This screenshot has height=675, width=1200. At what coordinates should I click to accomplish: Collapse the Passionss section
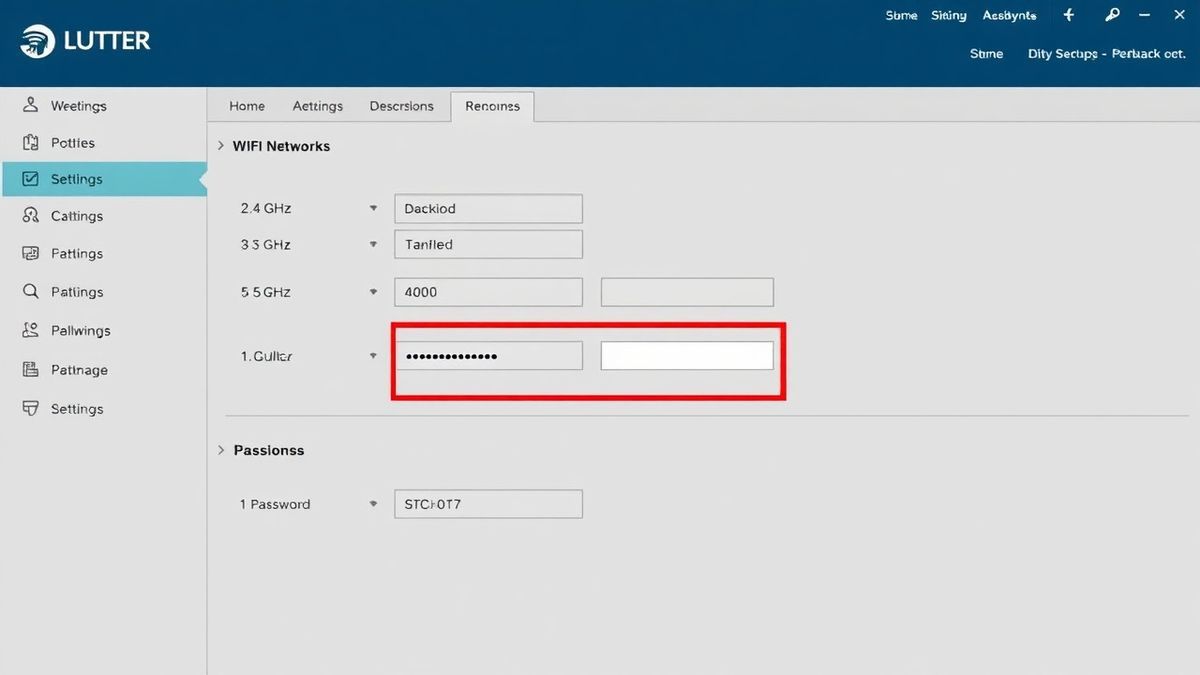[x=221, y=450]
